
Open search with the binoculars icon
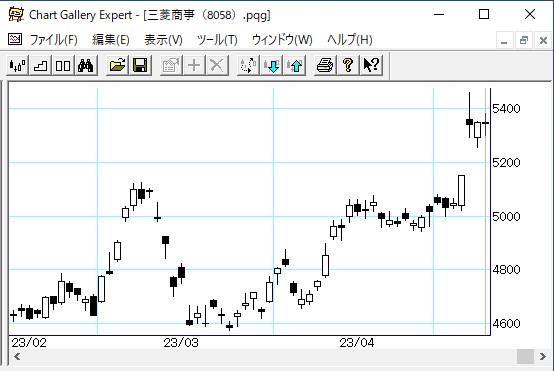(86, 65)
